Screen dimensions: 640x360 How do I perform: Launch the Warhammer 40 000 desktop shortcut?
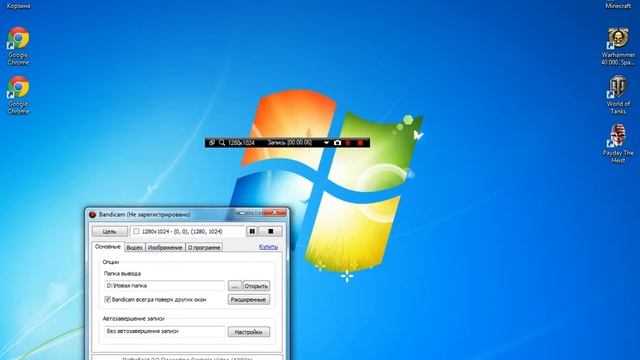coord(618,47)
